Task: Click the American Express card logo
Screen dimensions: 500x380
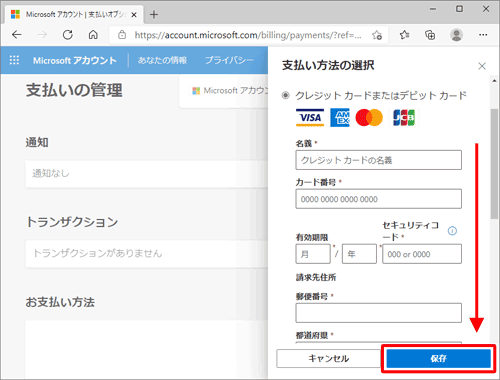Action: tap(340, 118)
